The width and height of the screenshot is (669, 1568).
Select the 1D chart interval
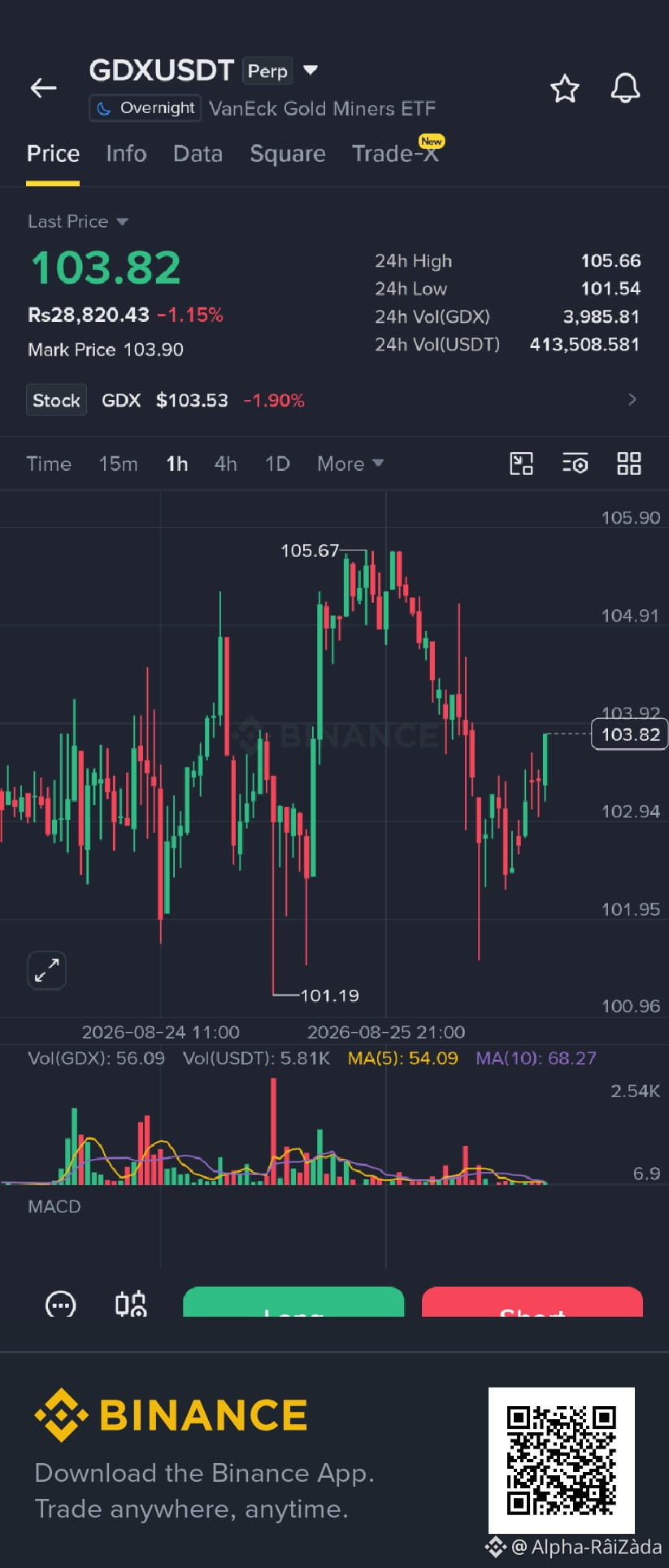click(x=277, y=464)
